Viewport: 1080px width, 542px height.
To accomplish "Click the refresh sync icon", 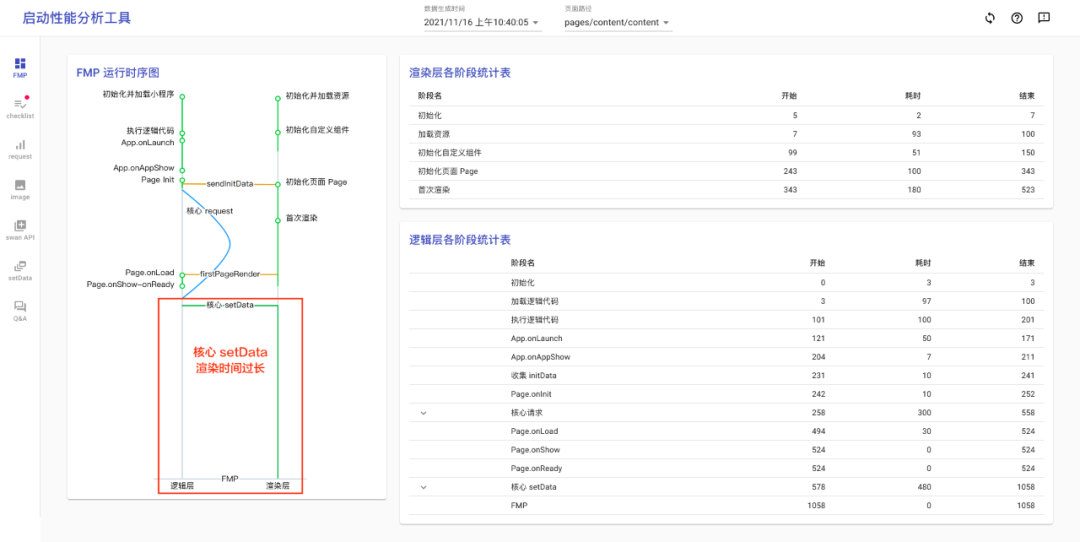I will [990, 19].
